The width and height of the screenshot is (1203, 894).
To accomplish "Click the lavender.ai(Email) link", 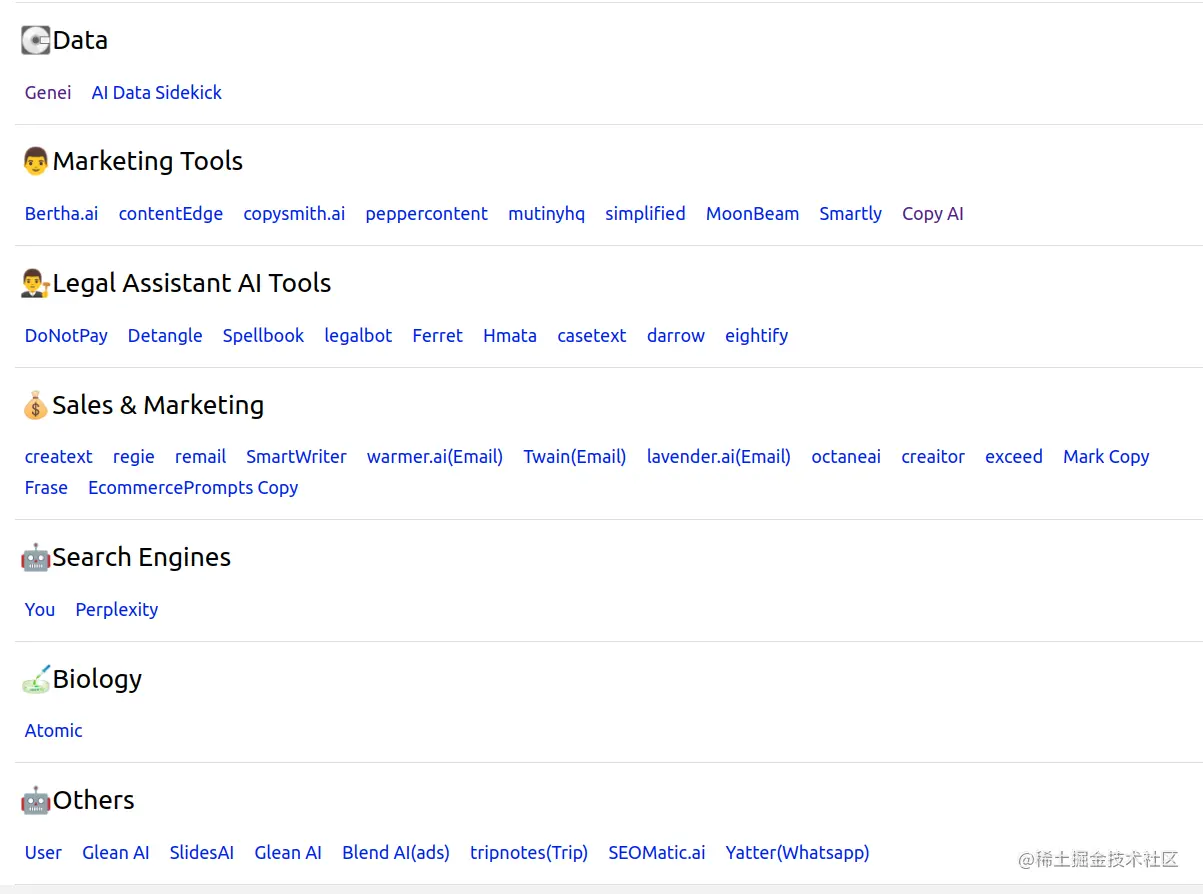I will pyautogui.click(x=718, y=457).
